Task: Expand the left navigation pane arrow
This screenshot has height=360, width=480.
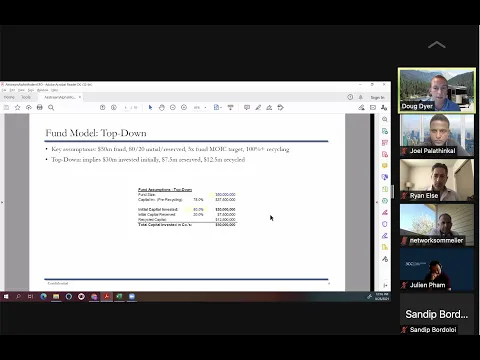Action: (2, 202)
